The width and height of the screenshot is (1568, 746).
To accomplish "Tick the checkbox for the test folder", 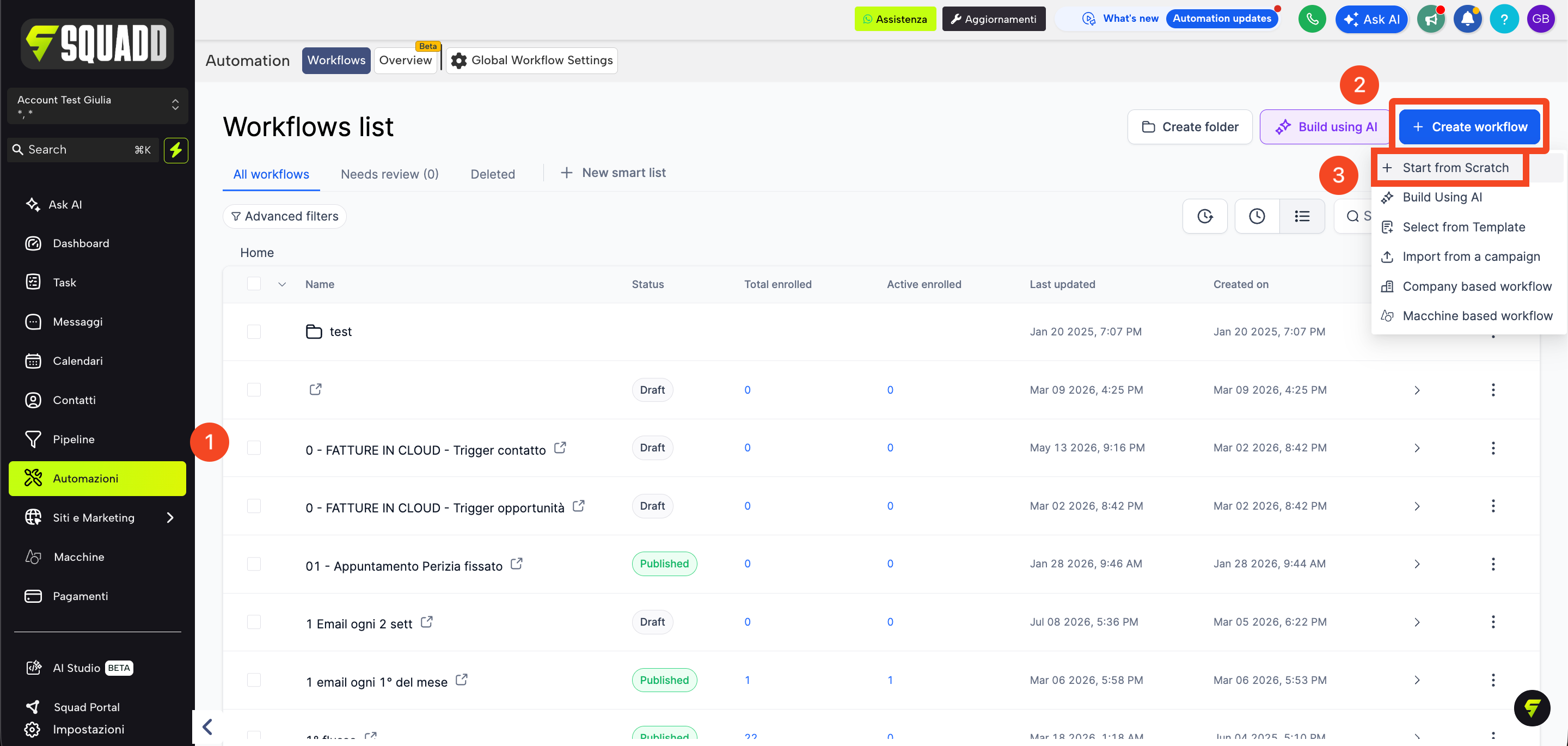I will 254,332.
